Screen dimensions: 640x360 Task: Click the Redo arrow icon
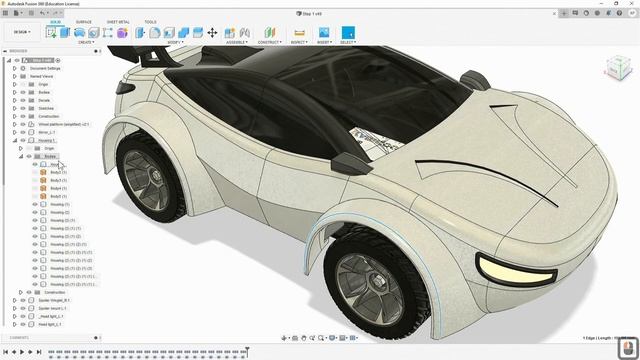pyautogui.click(x=56, y=13)
